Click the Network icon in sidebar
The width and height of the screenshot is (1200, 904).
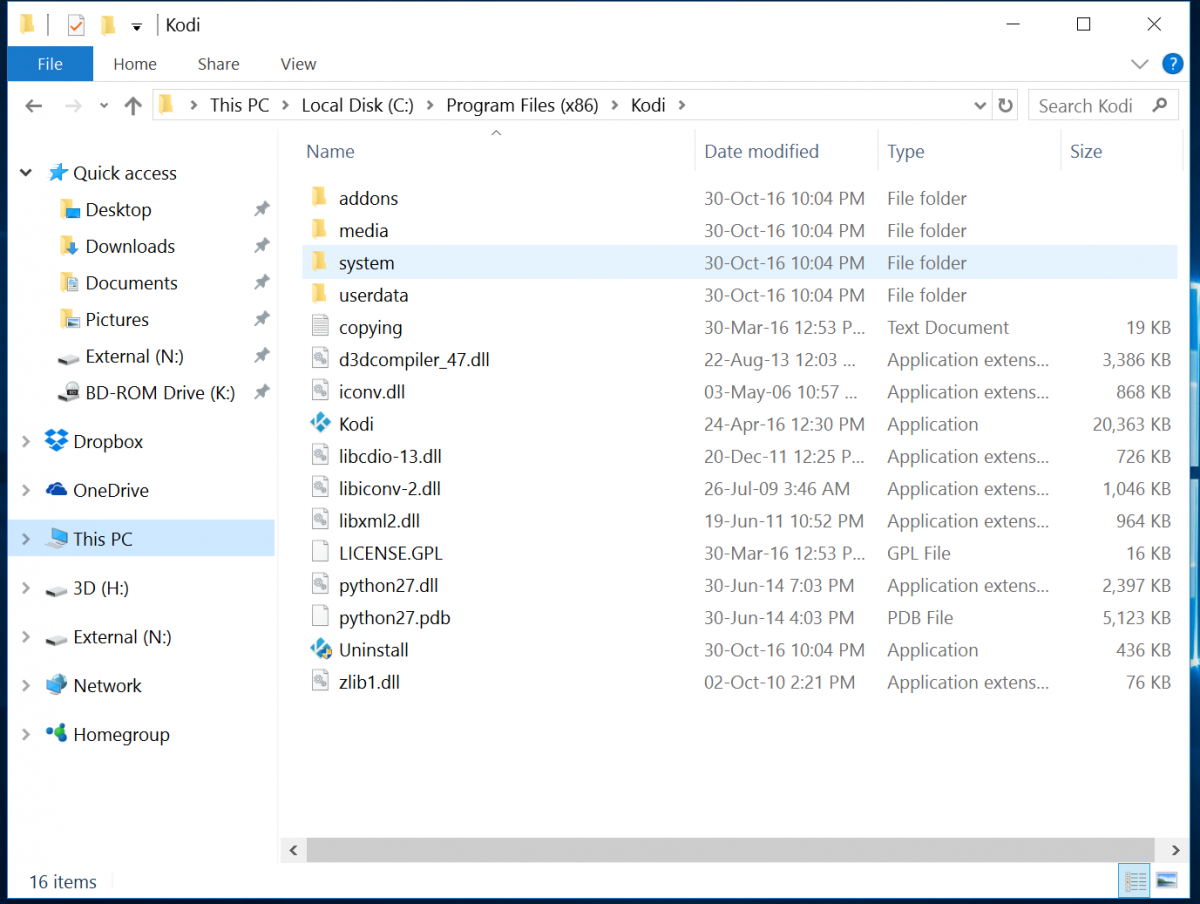pyautogui.click(x=57, y=686)
